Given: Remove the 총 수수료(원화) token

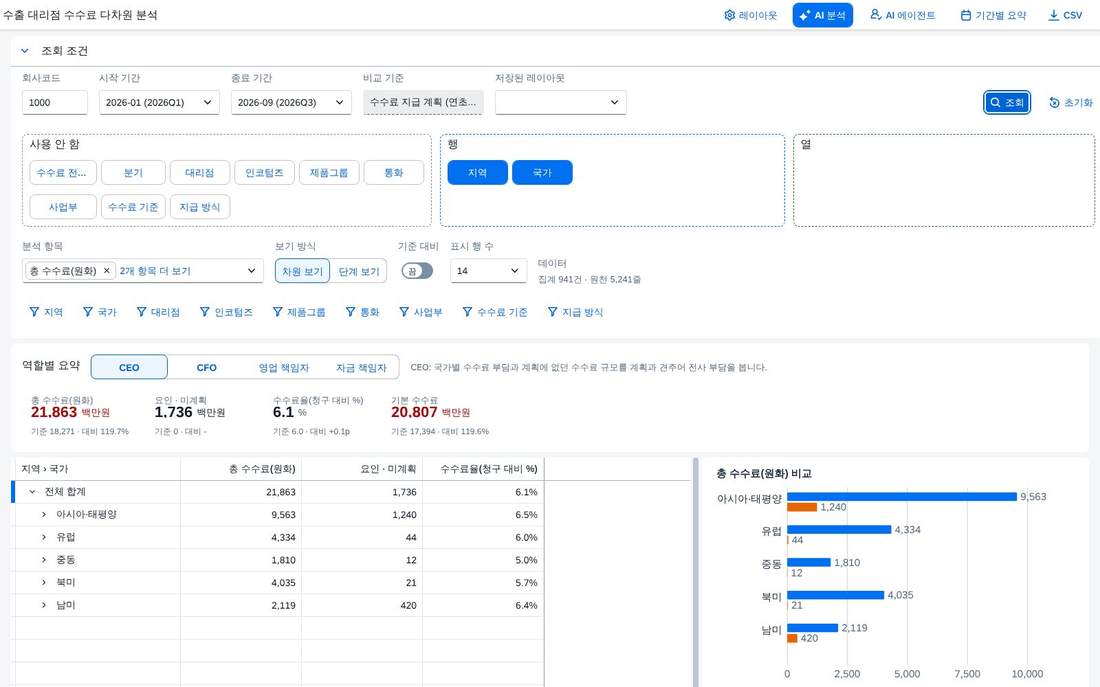Looking at the screenshot, I should click(107, 271).
